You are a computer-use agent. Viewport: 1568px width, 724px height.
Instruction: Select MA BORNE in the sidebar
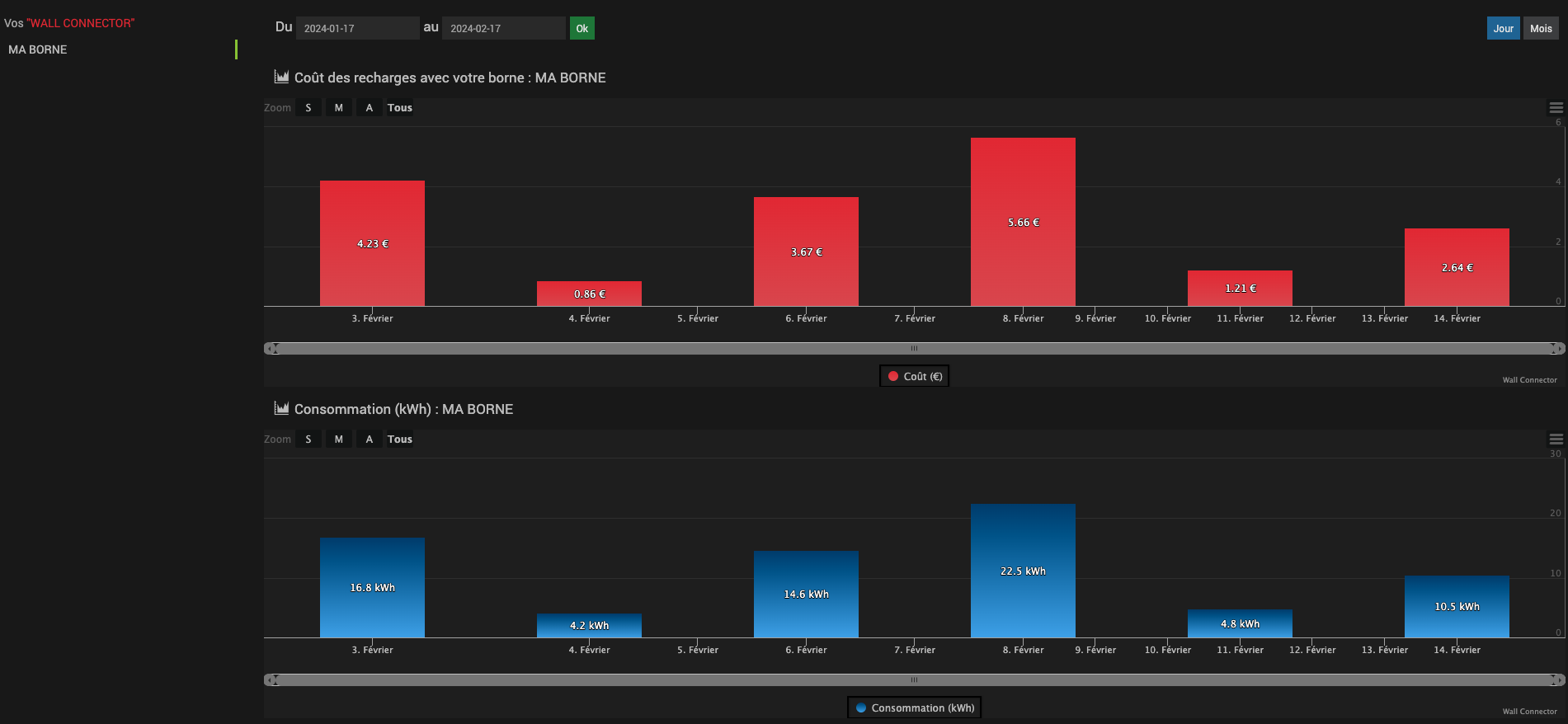[x=38, y=49]
